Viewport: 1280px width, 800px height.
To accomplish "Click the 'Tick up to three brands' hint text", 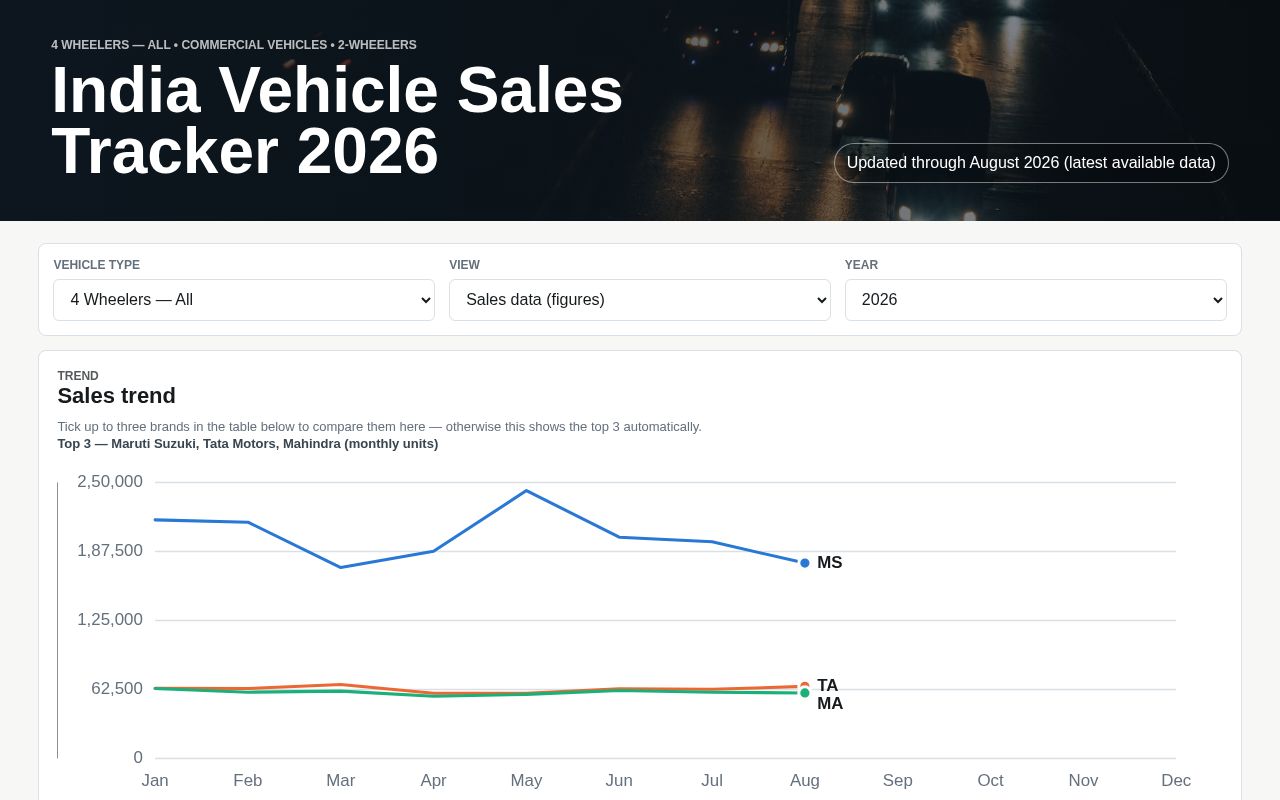I will pos(379,427).
